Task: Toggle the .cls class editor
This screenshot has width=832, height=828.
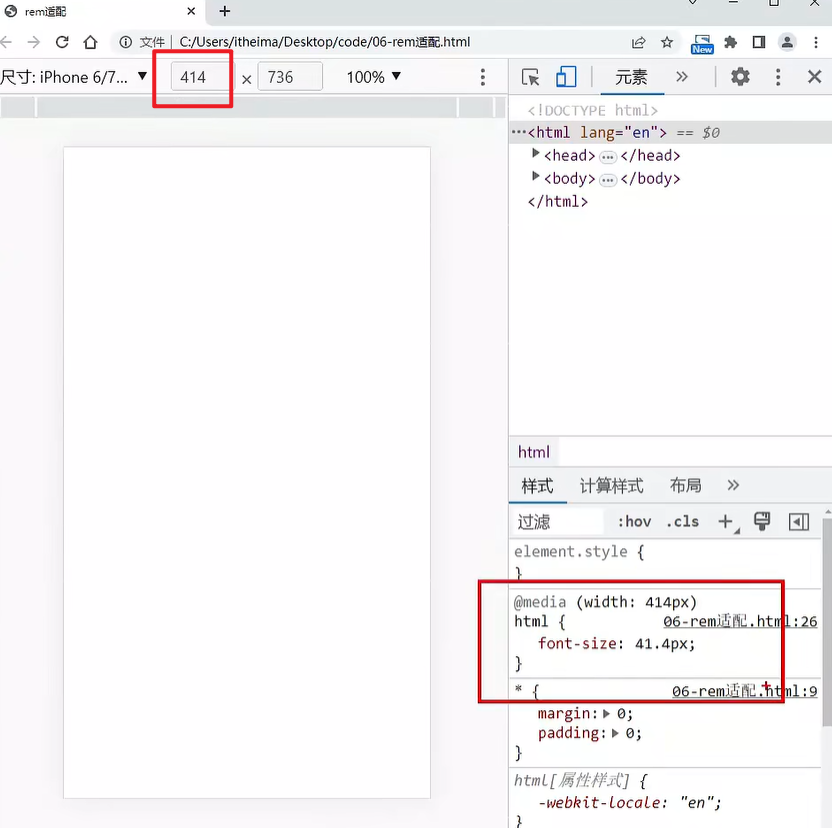Action: coord(683,521)
